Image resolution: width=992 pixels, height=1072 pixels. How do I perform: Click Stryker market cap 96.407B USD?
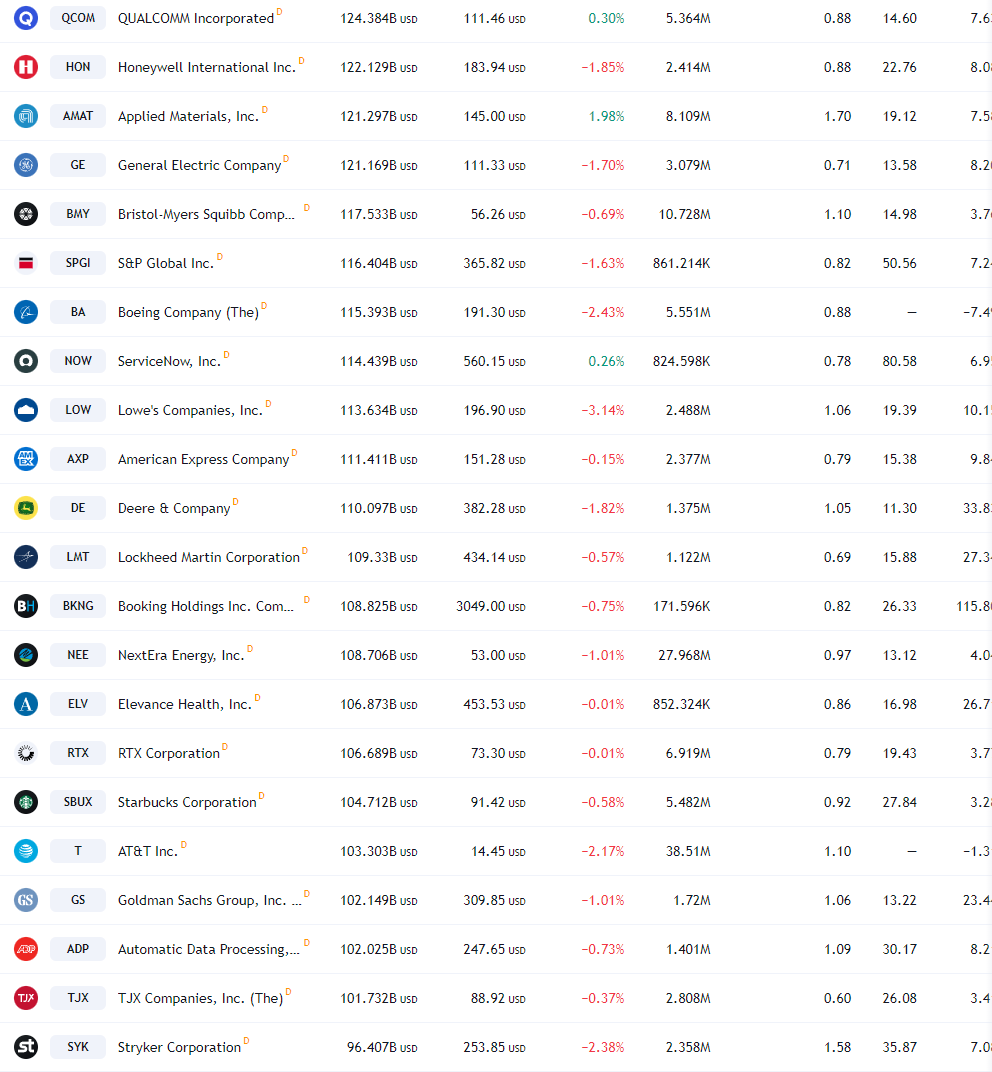pyautogui.click(x=382, y=1047)
